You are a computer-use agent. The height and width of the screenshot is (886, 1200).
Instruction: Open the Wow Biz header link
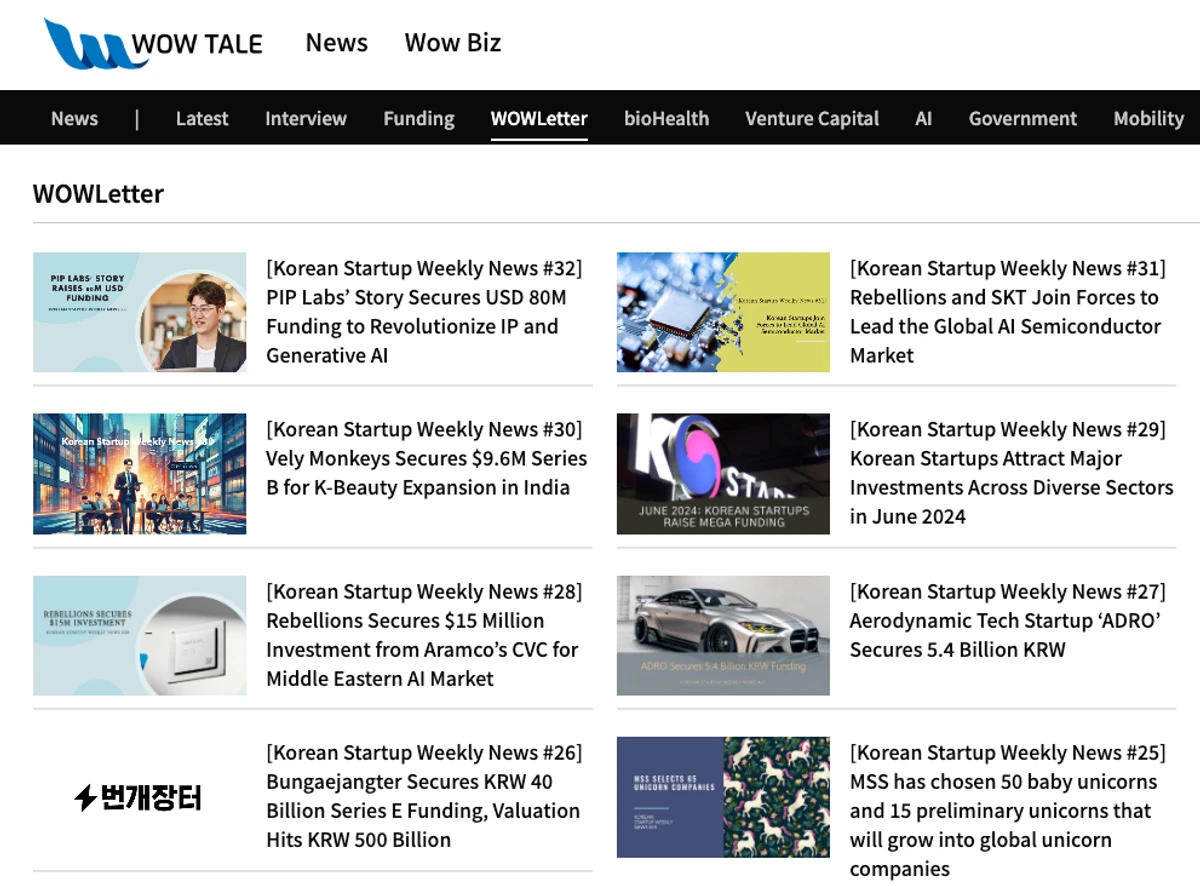[452, 43]
